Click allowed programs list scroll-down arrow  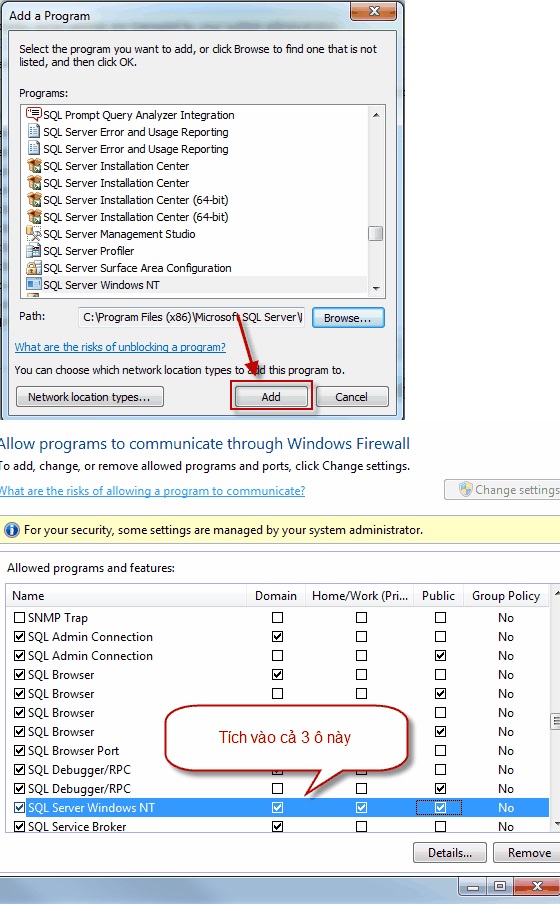click(557, 824)
